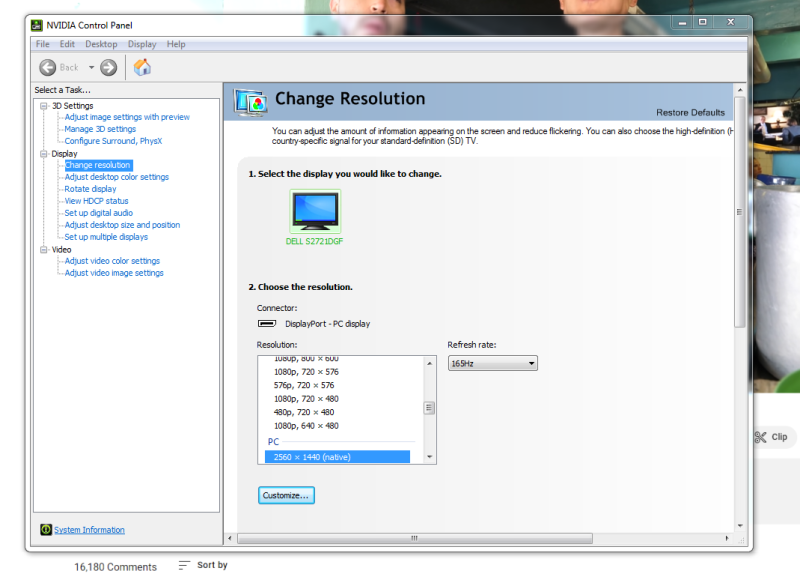
Task: Open the Refresh rate 165Hz dropdown
Action: pyautogui.click(x=492, y=363)
